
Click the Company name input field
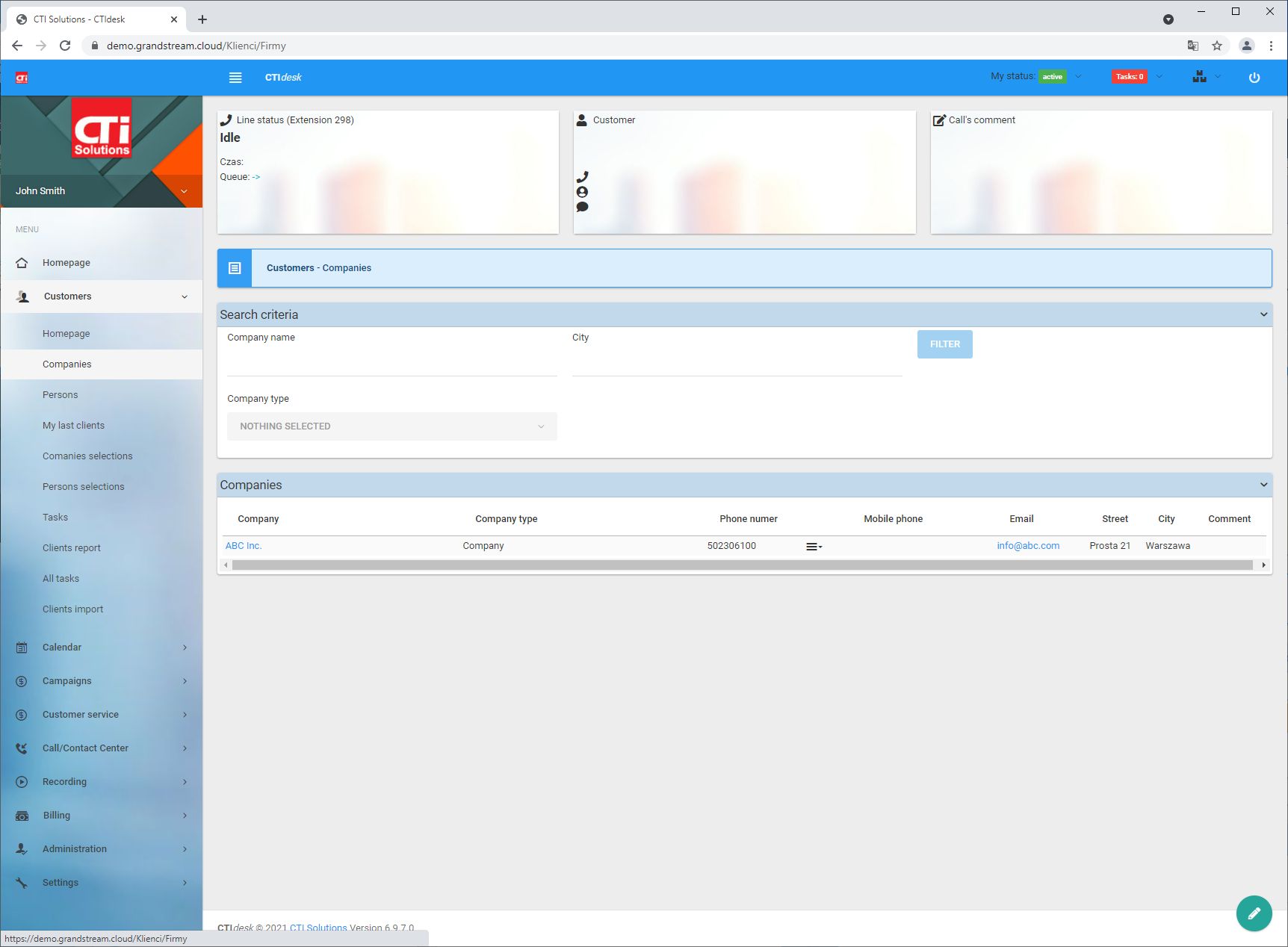click(x=392, y=362)
